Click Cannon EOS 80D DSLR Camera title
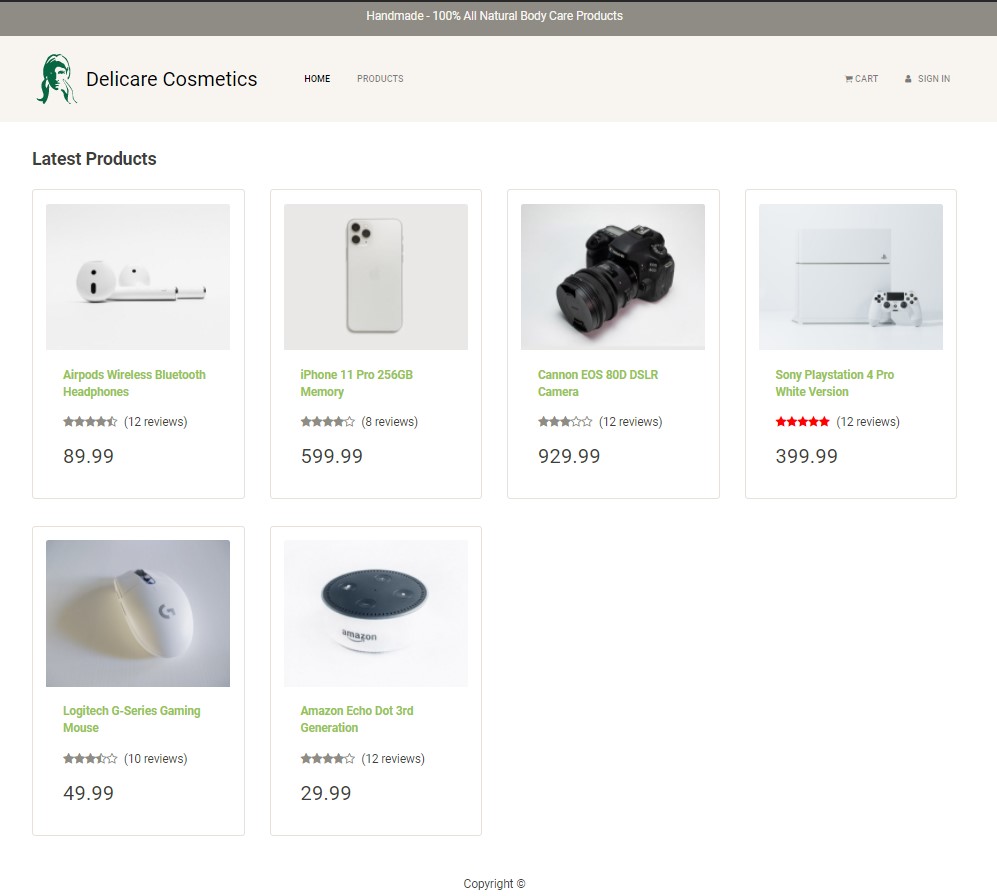The image size is (997, 896). click(x=598, y=383)
